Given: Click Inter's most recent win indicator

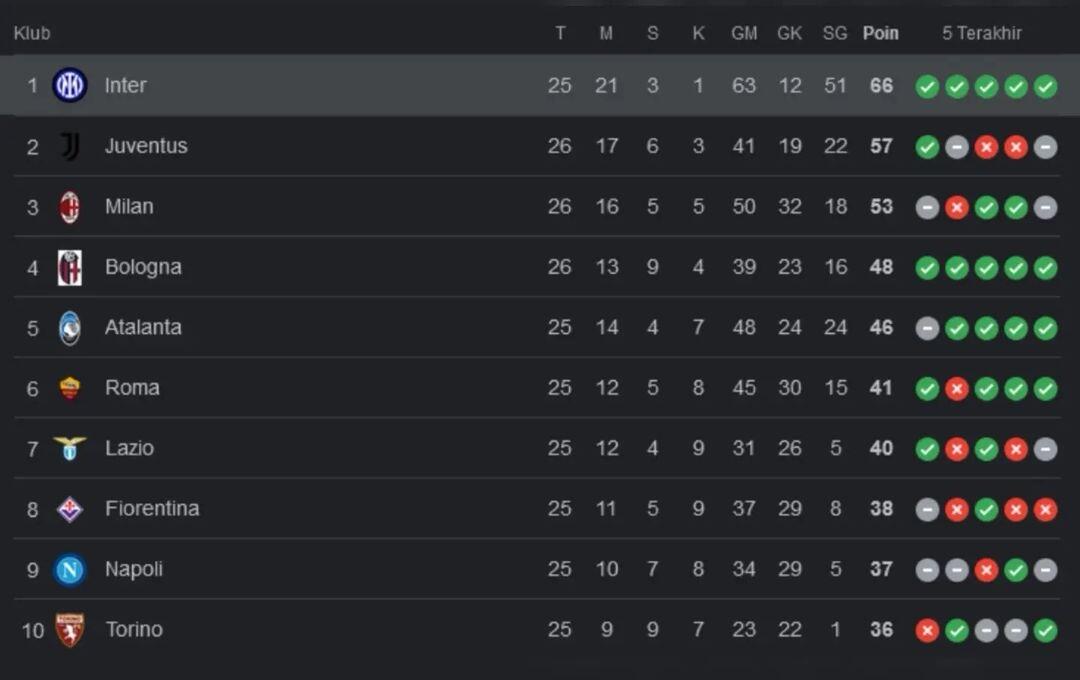Looking at the screenshot, I should [1046, 86].
